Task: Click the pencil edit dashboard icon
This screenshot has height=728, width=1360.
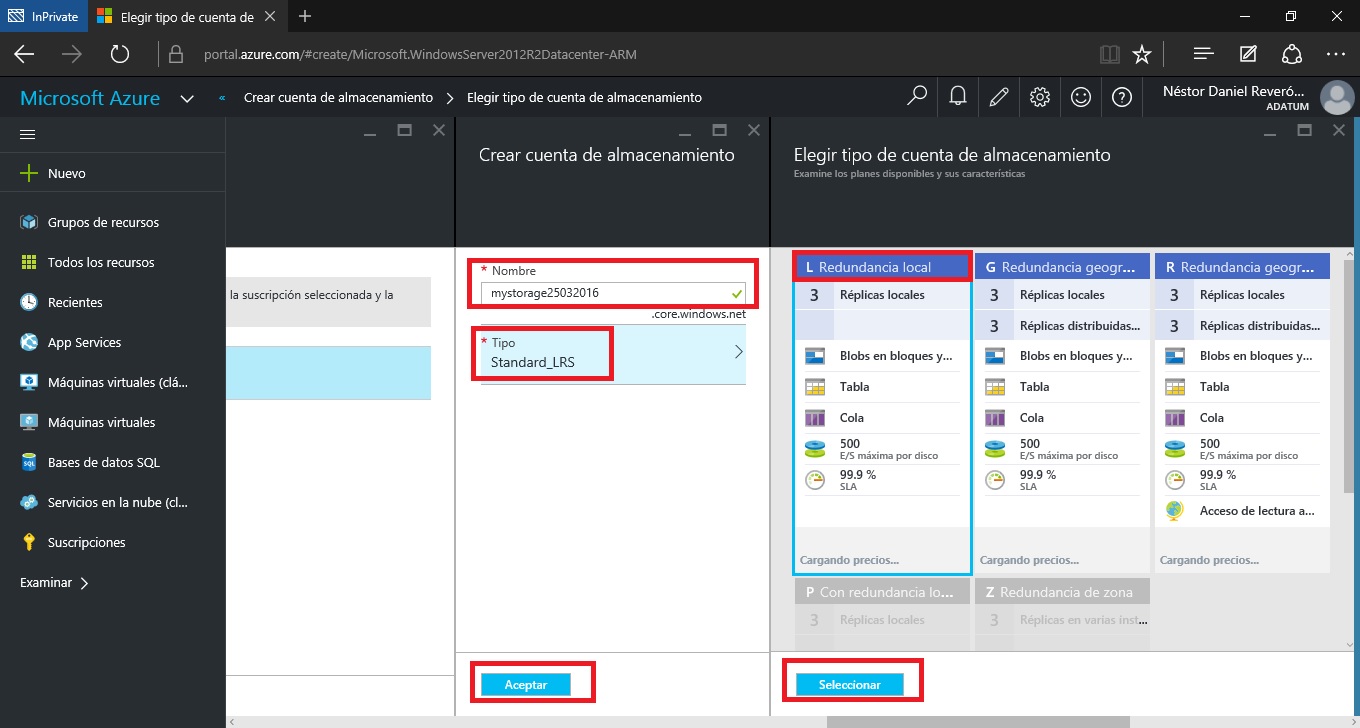Action: pos(998,97)
